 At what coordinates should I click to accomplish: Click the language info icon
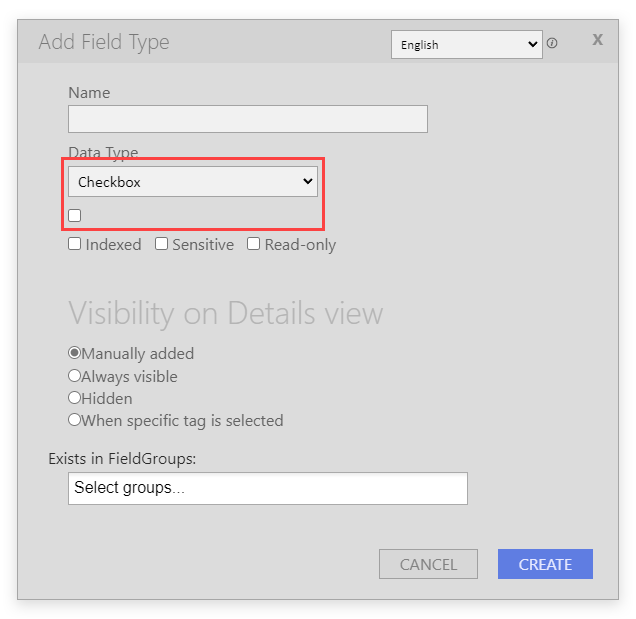click(552, 43)
